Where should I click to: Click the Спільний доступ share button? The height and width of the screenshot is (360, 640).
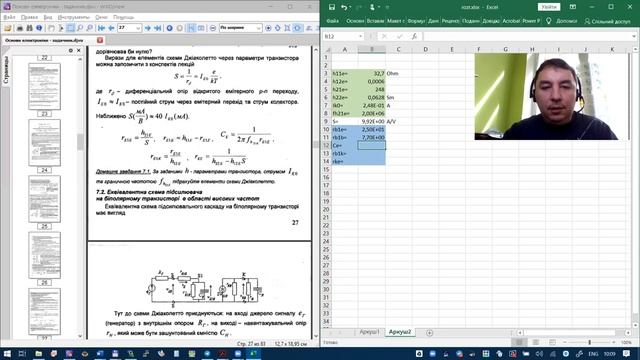tap(608, 21)
